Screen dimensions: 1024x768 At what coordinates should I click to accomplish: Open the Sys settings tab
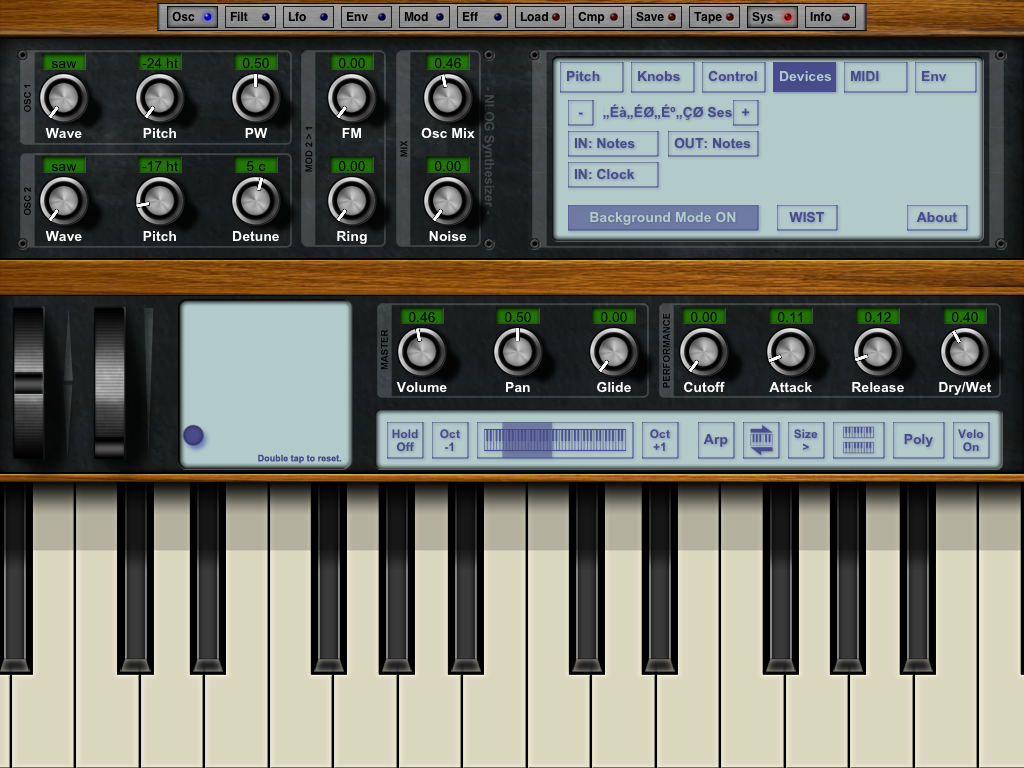(x=773, y=17)
